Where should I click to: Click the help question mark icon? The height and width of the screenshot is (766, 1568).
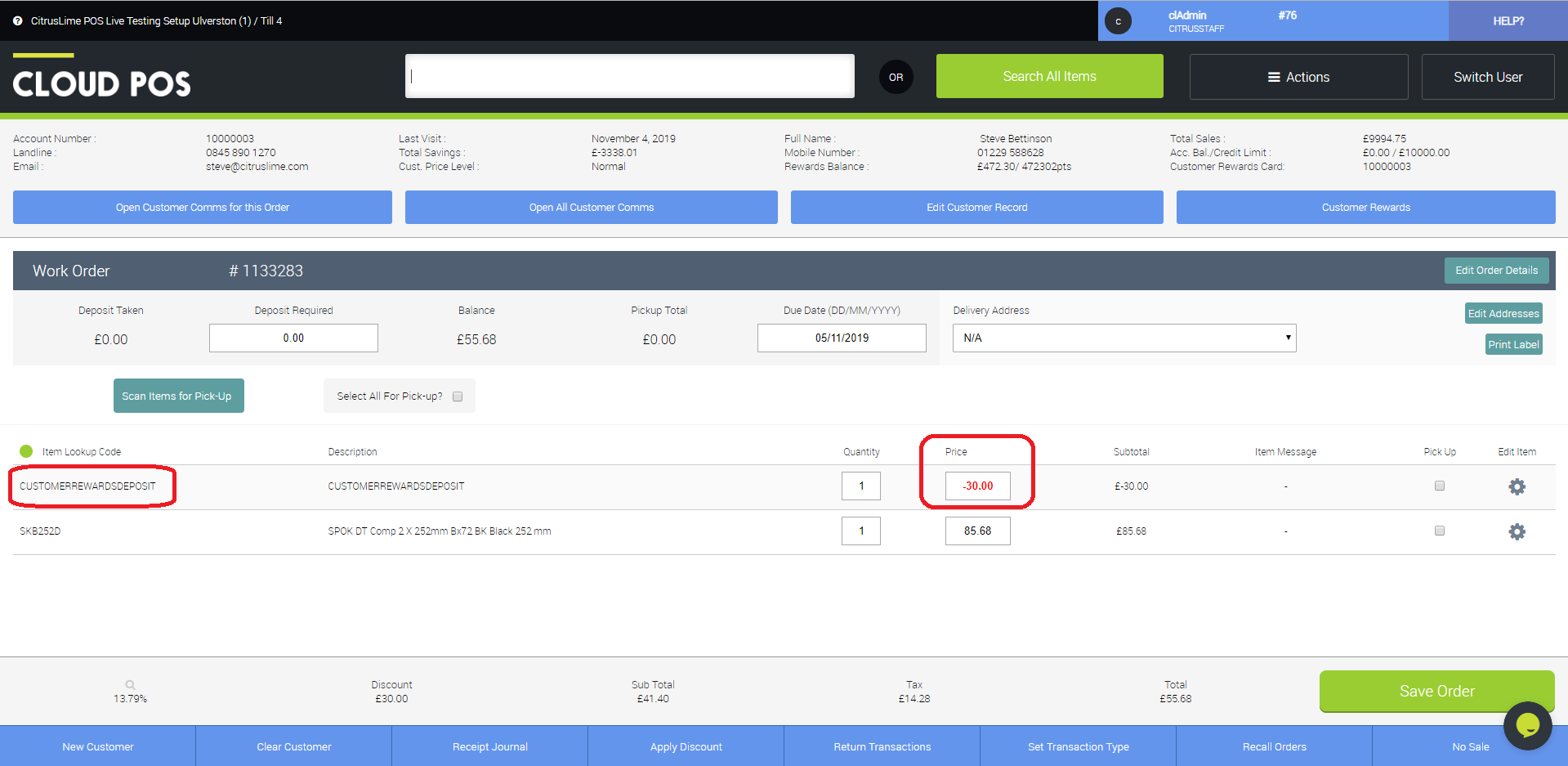tap(17, 20)
